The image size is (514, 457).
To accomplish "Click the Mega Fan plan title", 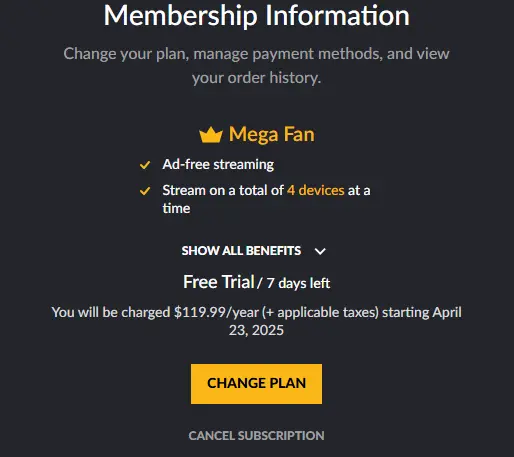I will 271,134.
